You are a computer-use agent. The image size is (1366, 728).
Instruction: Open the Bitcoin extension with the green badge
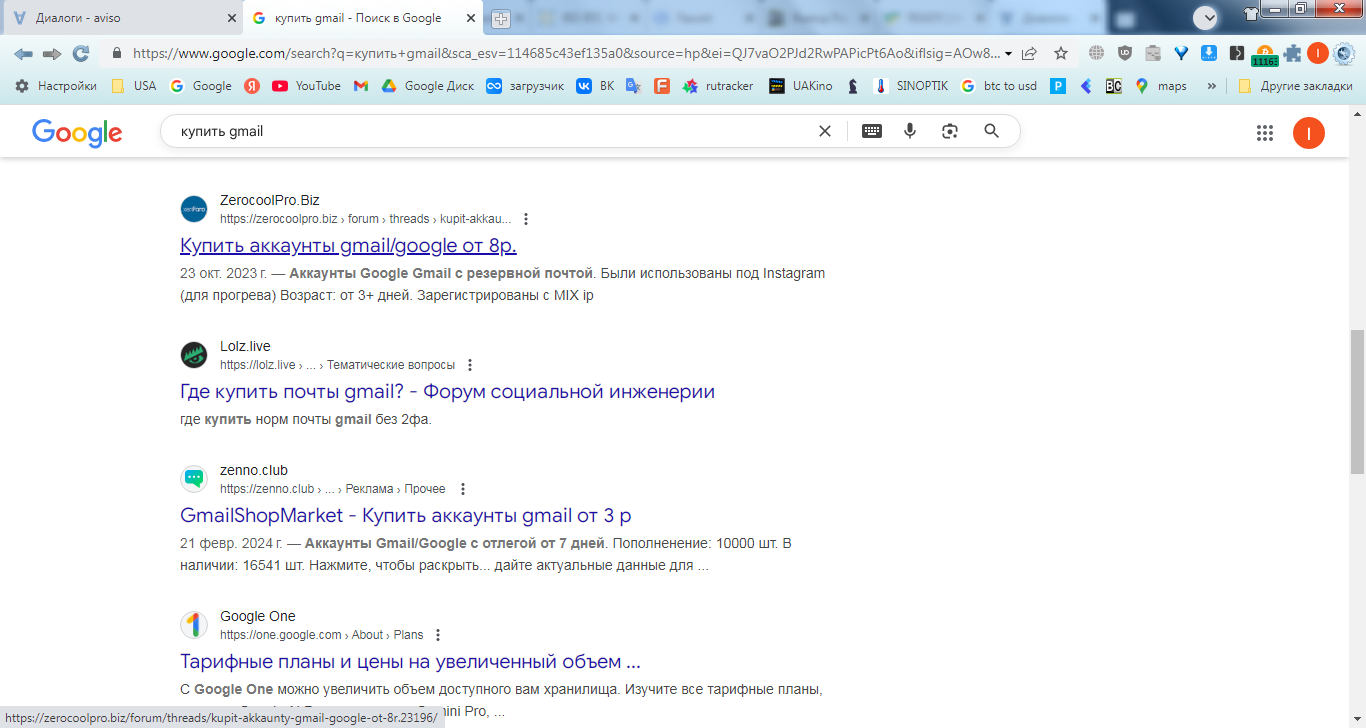[x=1265, y=55]
